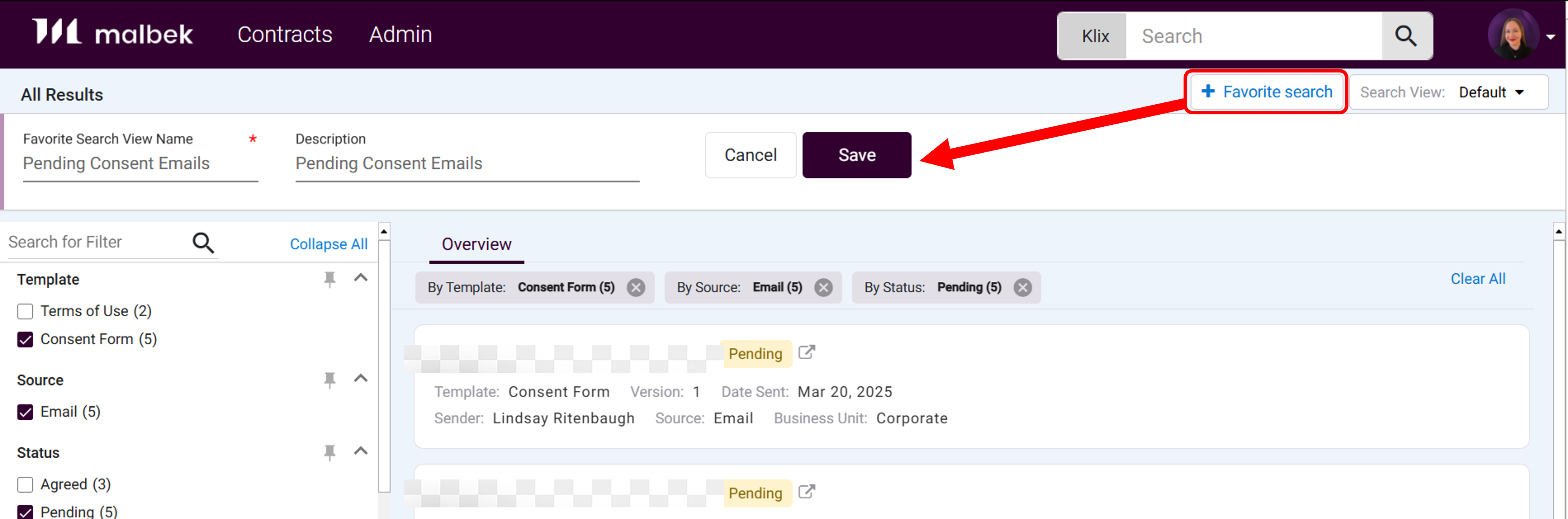This screenshot has height=519, width=1568.
Task: Uncheck the Consent Form checkbox
Action: (x=25, y=340)
